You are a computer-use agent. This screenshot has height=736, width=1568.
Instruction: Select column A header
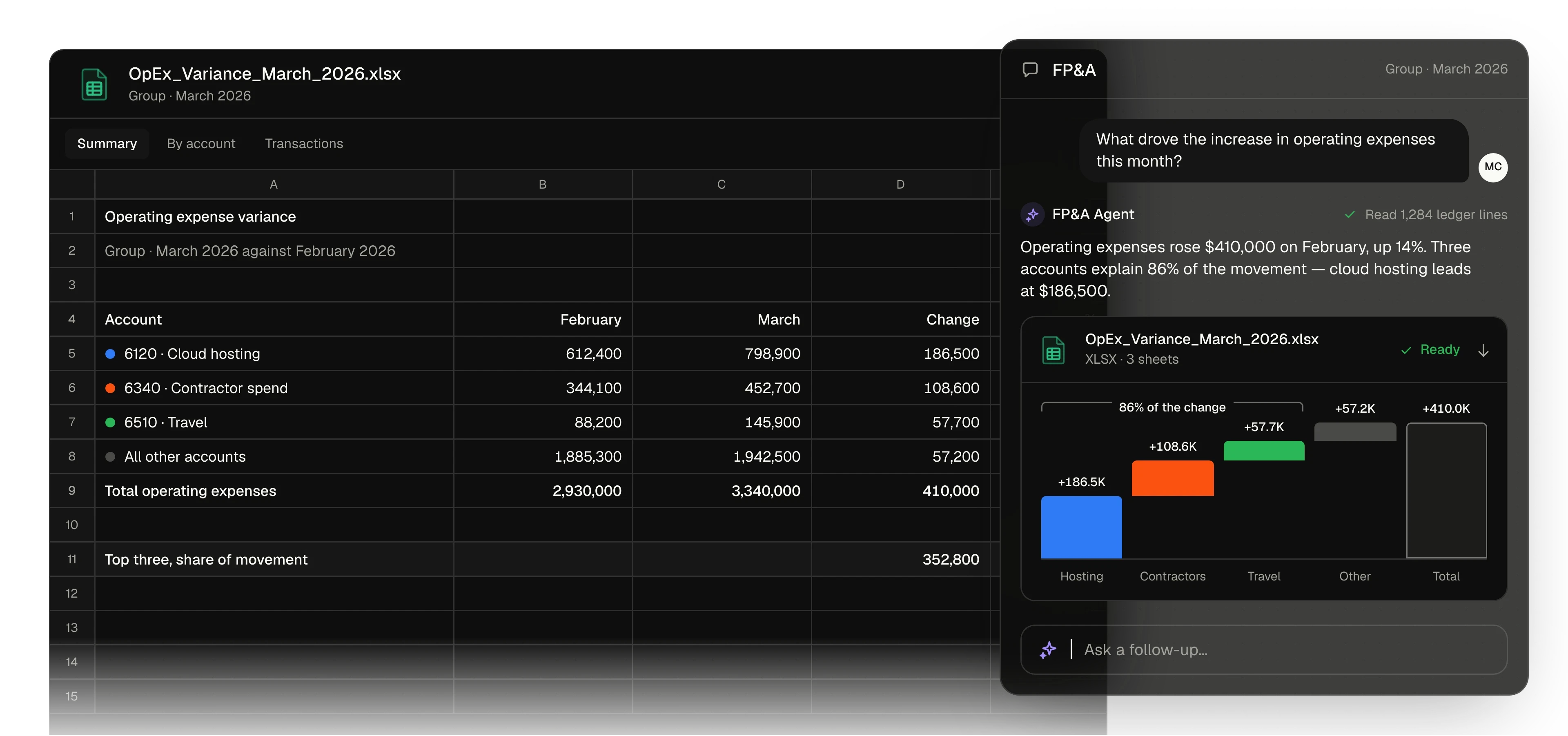pyautogui.click(x=274, y=184)
